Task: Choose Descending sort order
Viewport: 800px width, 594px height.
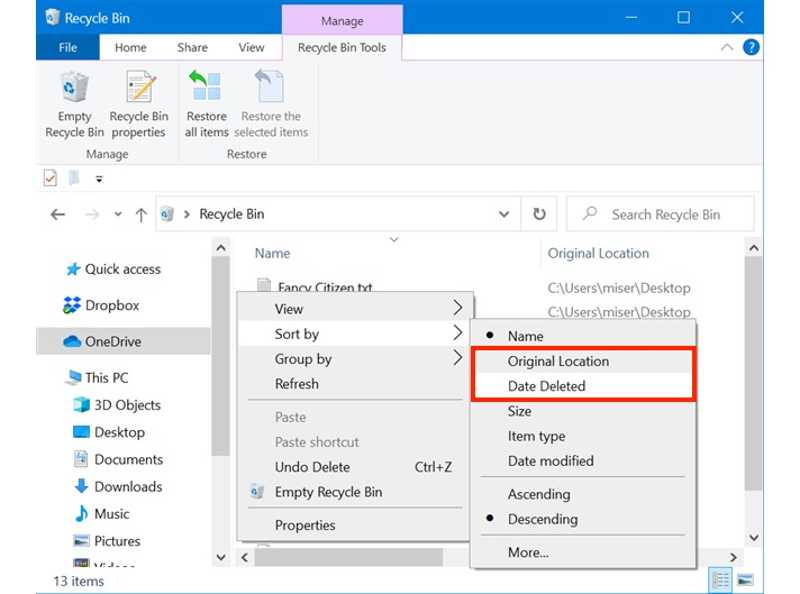Action: coord(542,519)
